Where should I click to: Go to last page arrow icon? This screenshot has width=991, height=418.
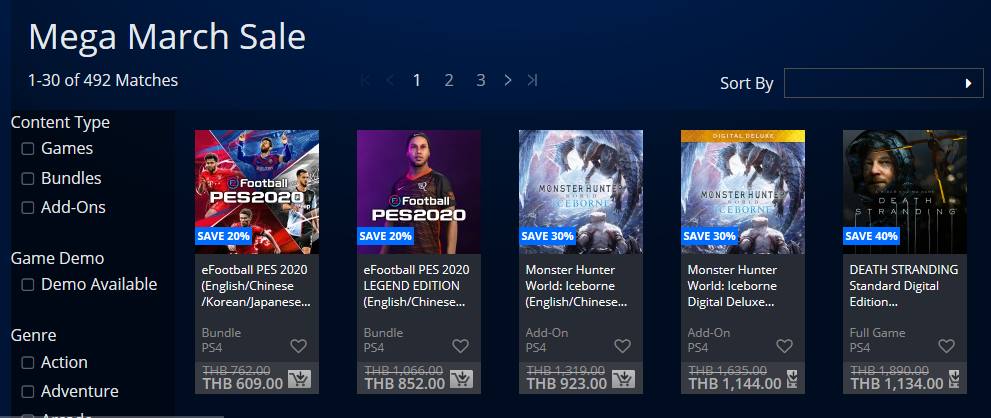(x=532, y=80)
